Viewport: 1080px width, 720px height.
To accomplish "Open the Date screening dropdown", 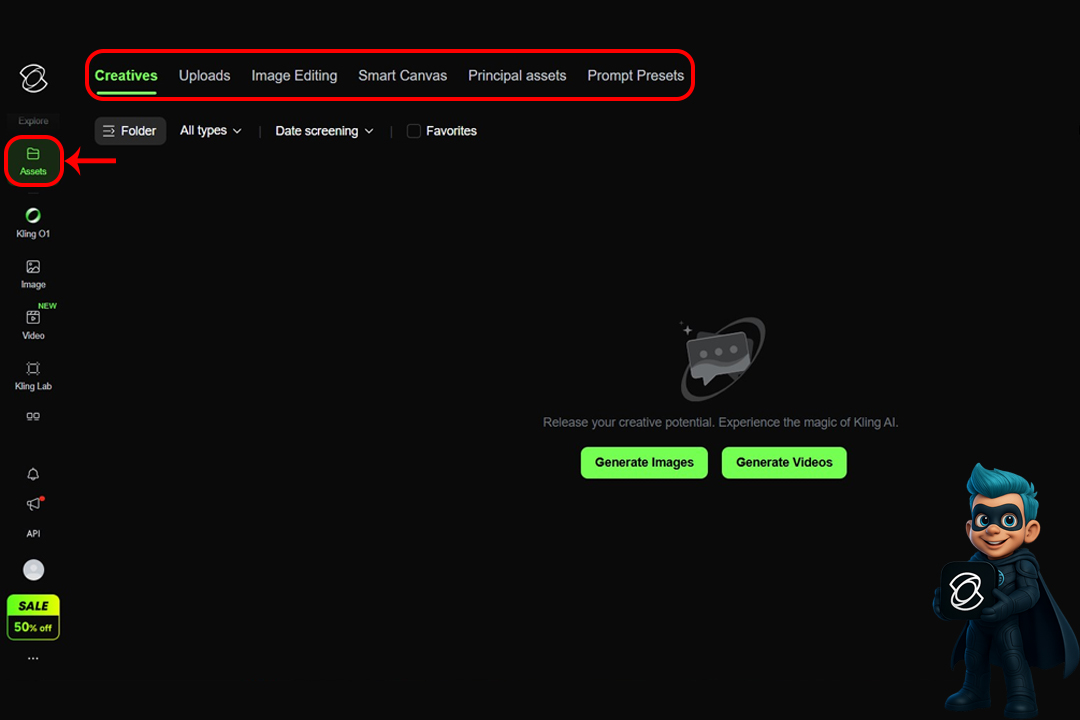I will pos(324,131).
